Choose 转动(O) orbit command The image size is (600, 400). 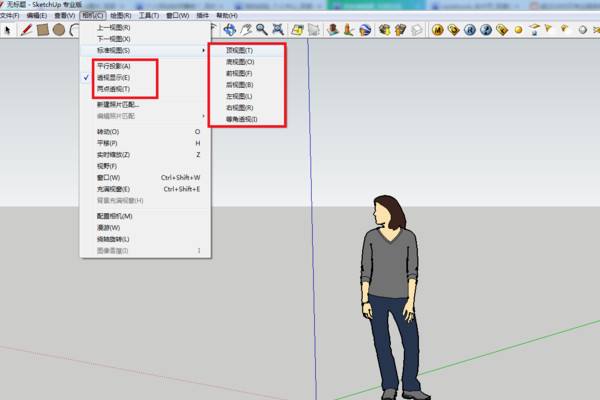coord(108,131)
